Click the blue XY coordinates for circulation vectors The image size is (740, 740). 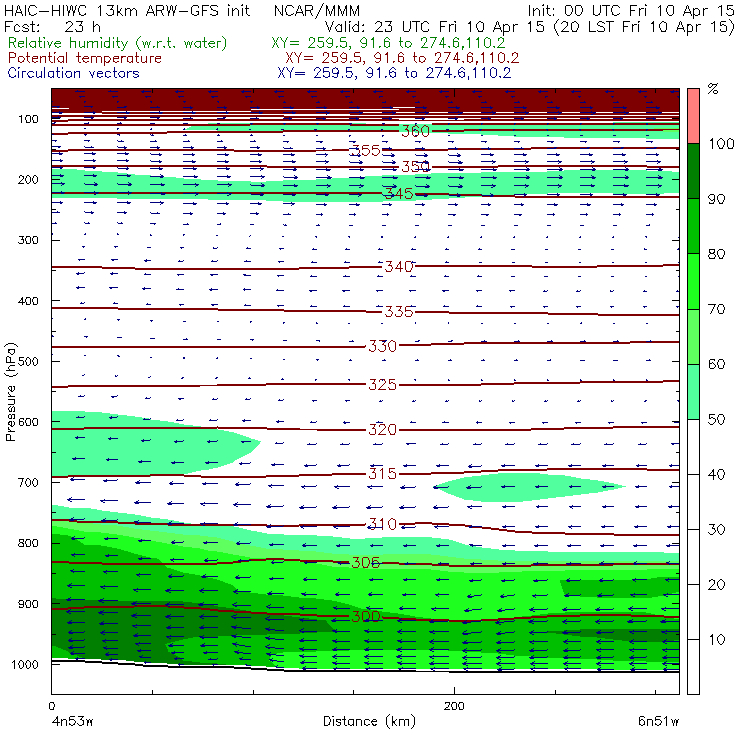tap(394, 73)
